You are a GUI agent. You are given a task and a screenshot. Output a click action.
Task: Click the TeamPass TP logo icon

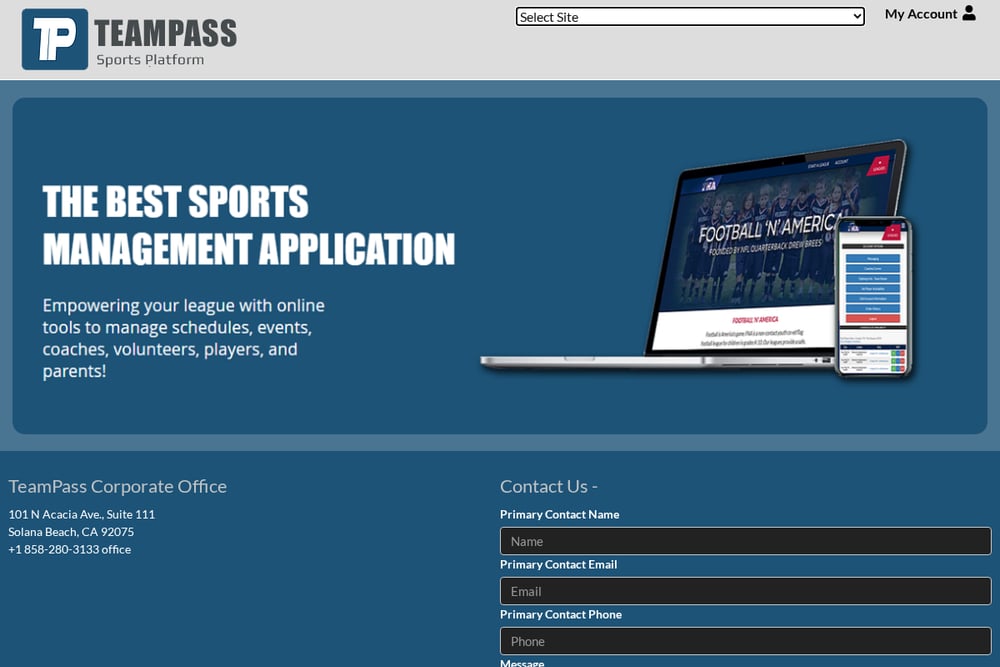point(55,39)
